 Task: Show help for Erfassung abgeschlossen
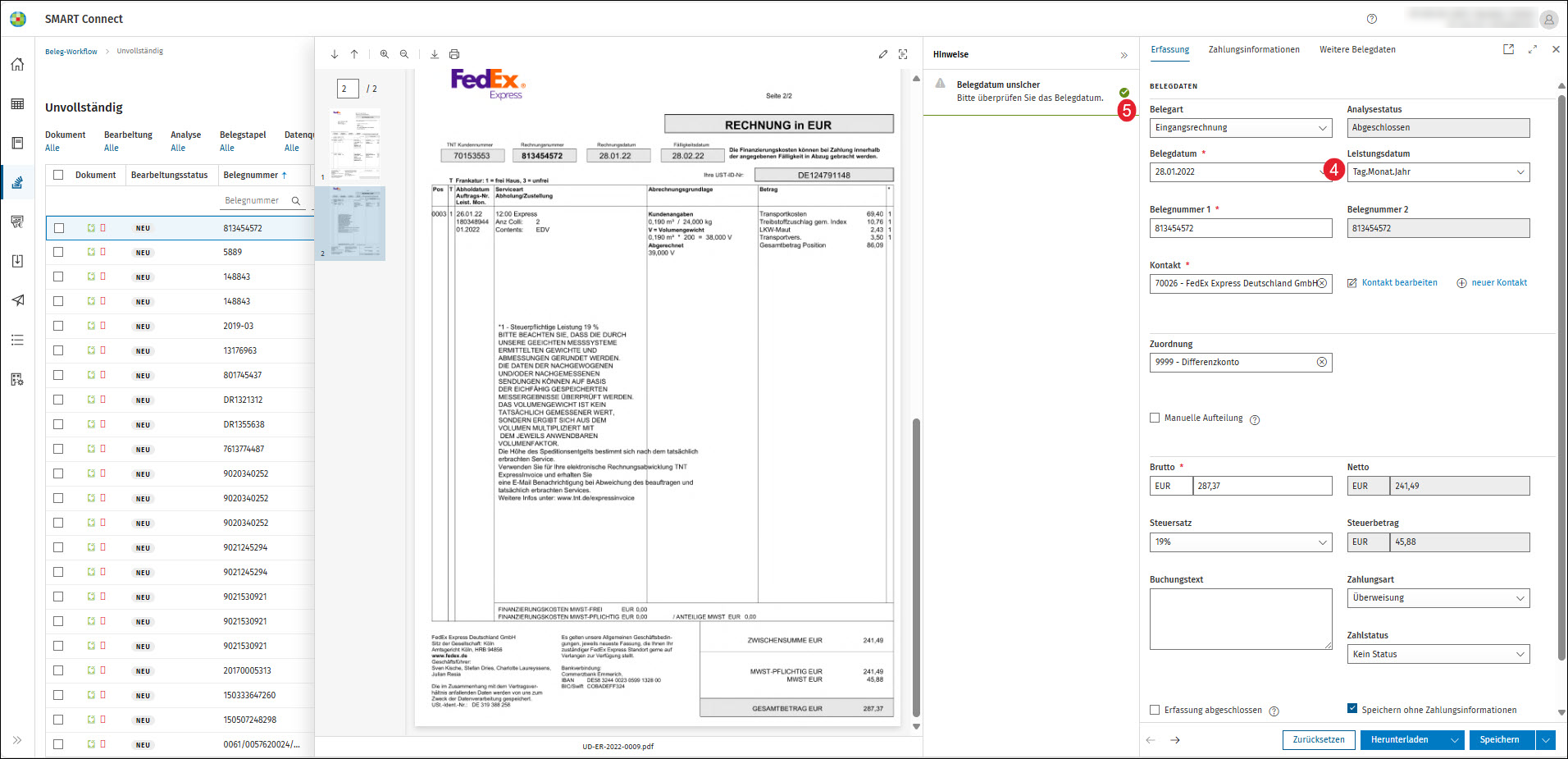point(1274,711)
